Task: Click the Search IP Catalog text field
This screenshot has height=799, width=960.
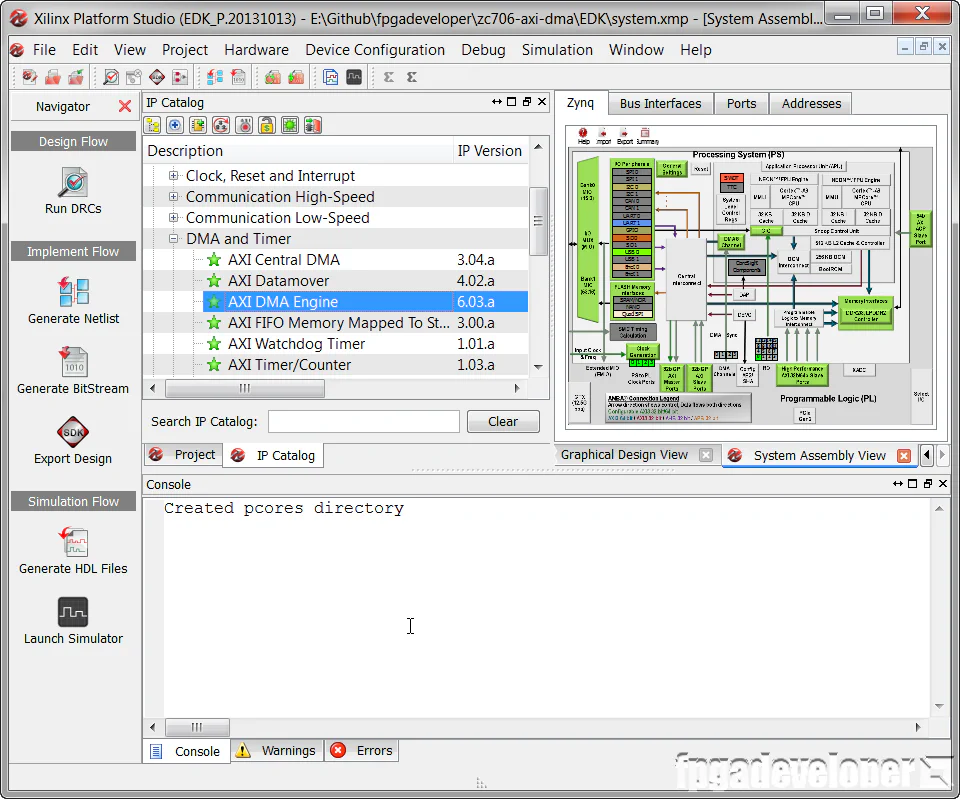Action: pyautogui.click(x=363, y=421)
